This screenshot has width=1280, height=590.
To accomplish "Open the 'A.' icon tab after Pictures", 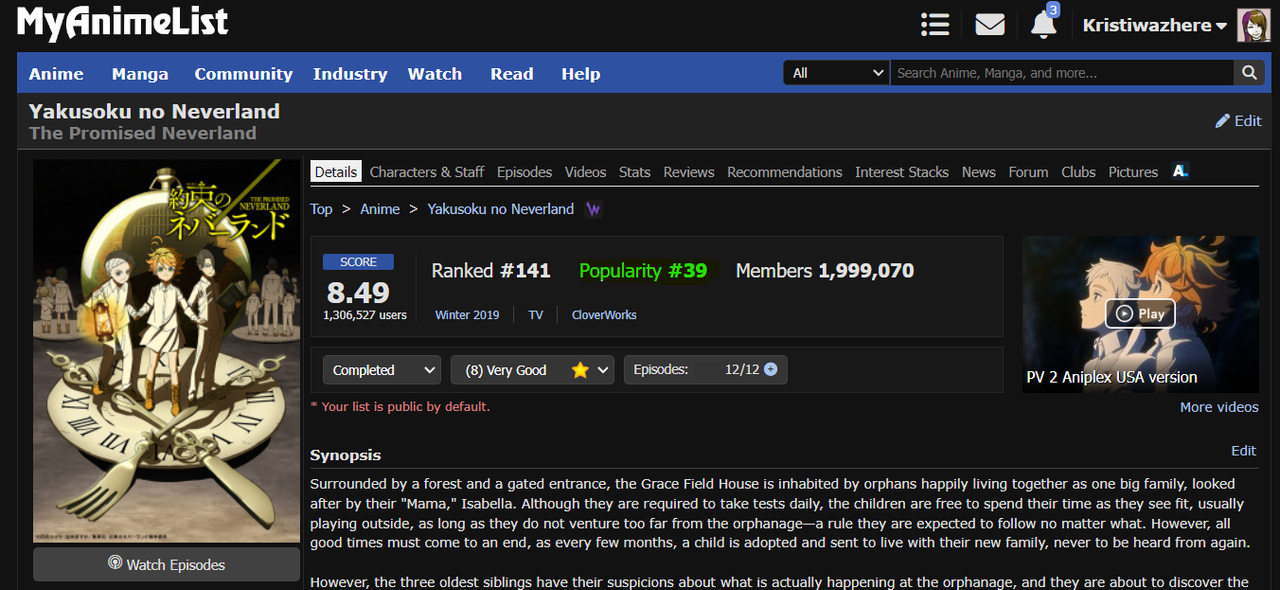I will (1180, 171).
